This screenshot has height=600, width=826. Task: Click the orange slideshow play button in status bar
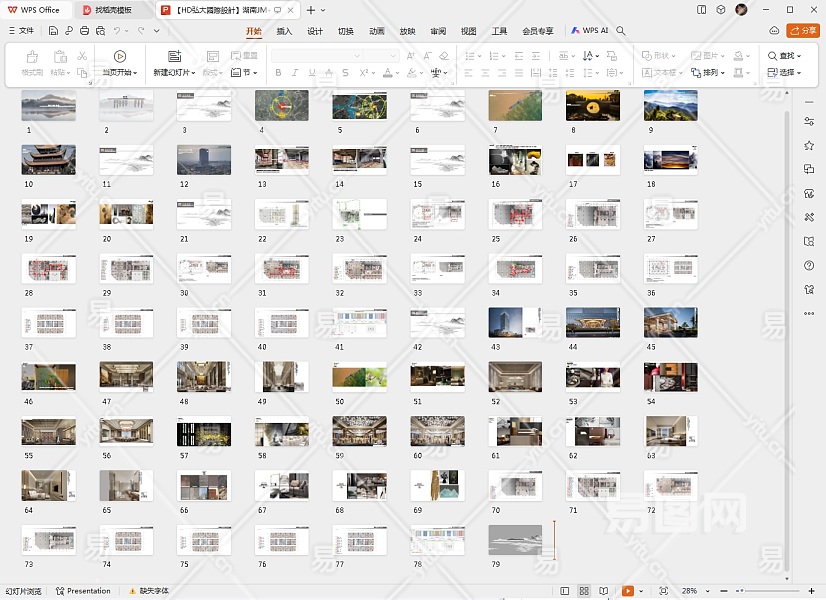[x=628, y=591]
